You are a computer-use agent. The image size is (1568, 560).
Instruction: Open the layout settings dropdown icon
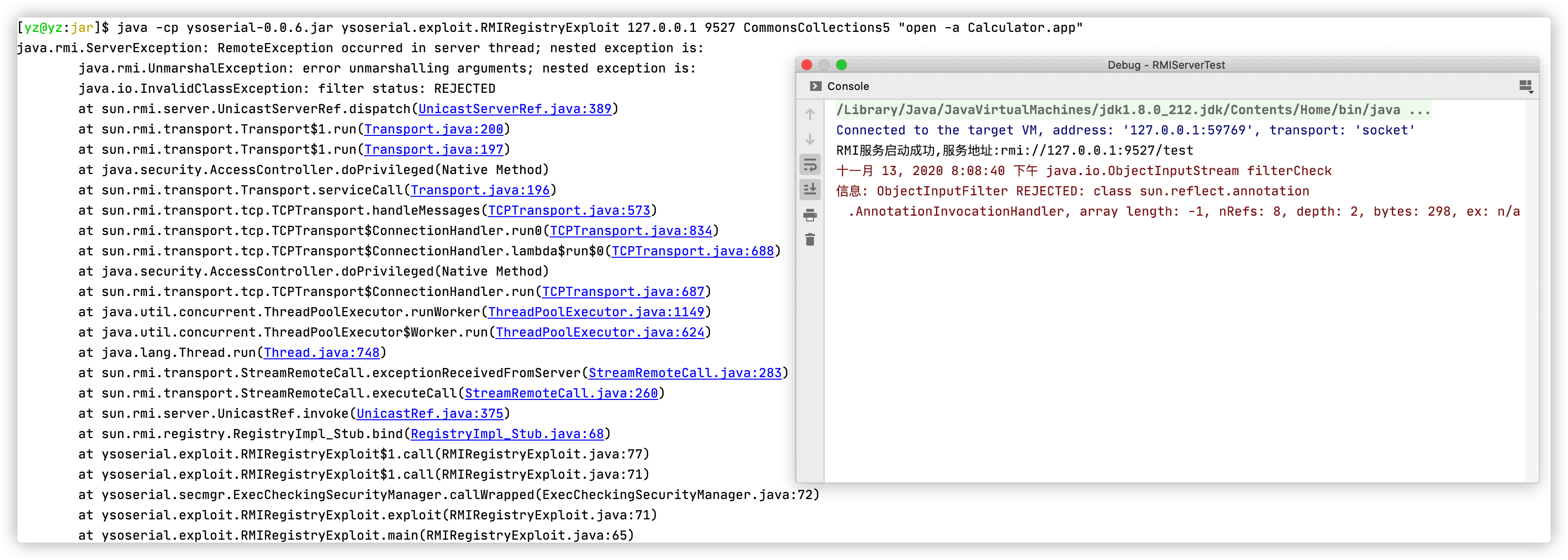pyautogui.click(x=1525, y=87)
